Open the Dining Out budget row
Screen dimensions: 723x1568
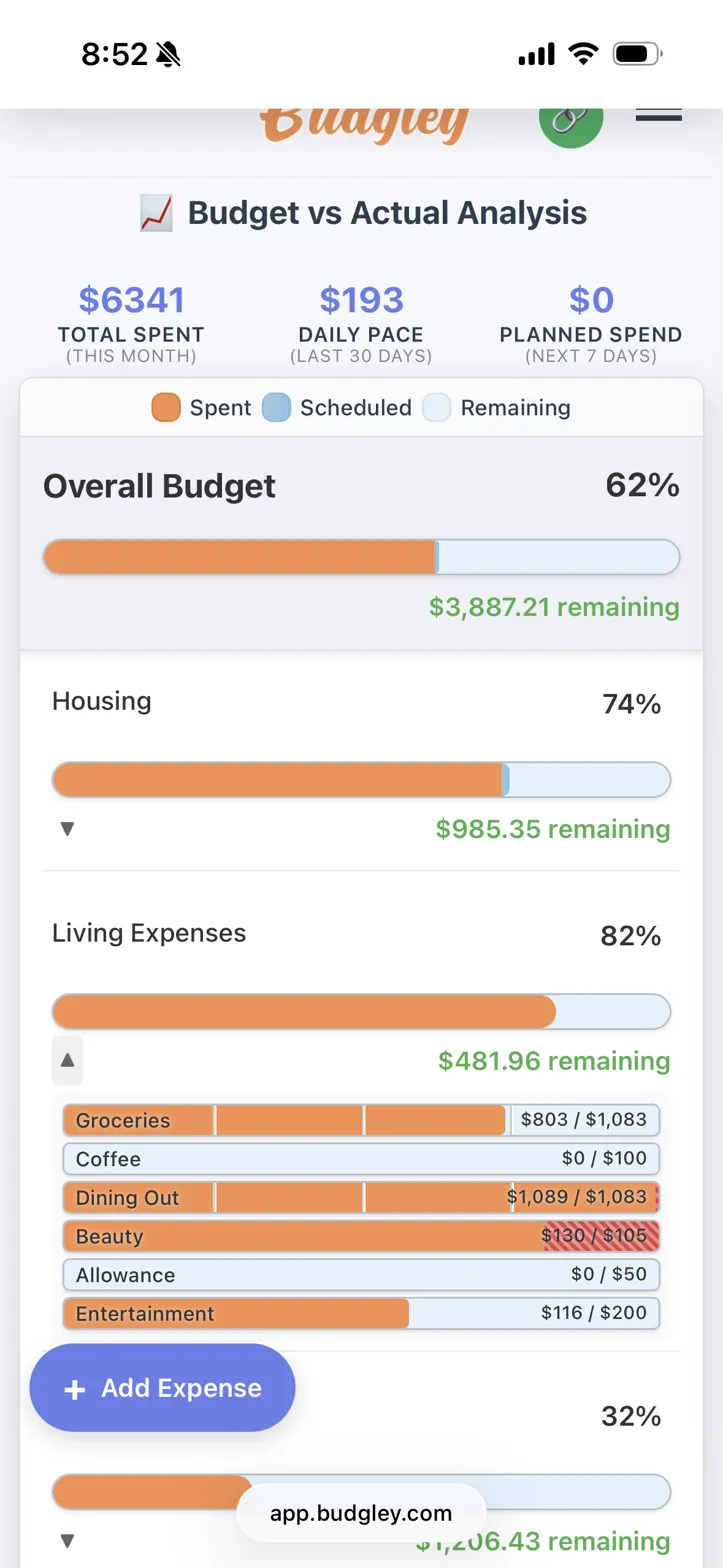point(361,1197)
